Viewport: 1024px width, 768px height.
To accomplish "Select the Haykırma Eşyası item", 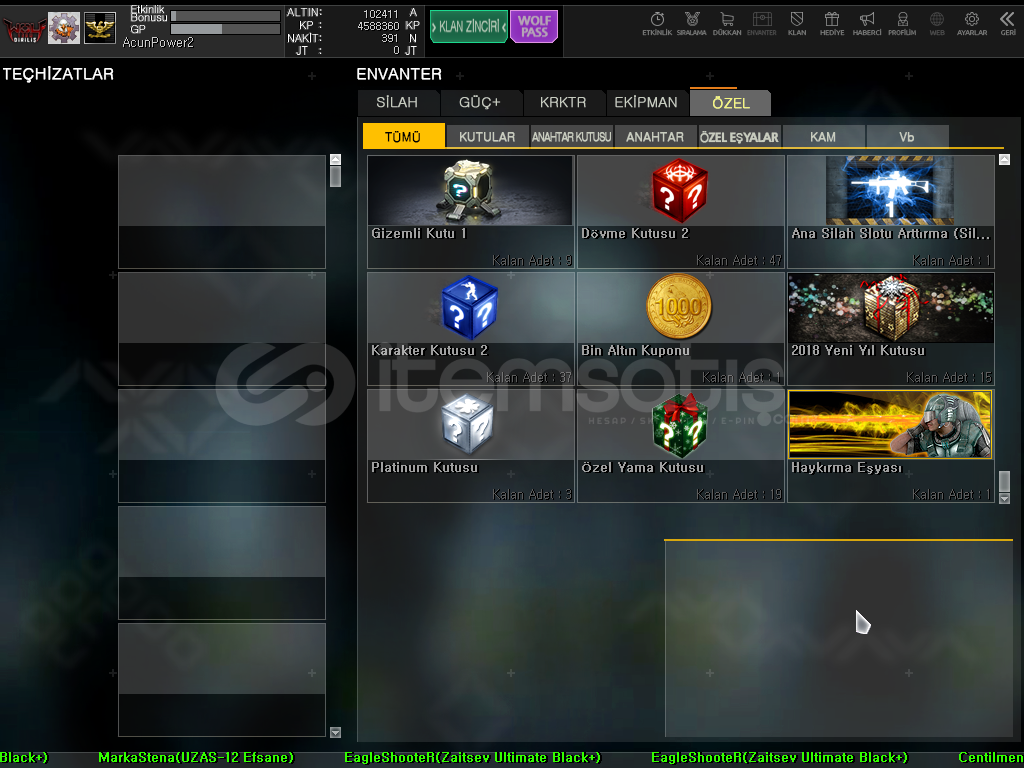I will click(891, 445).
